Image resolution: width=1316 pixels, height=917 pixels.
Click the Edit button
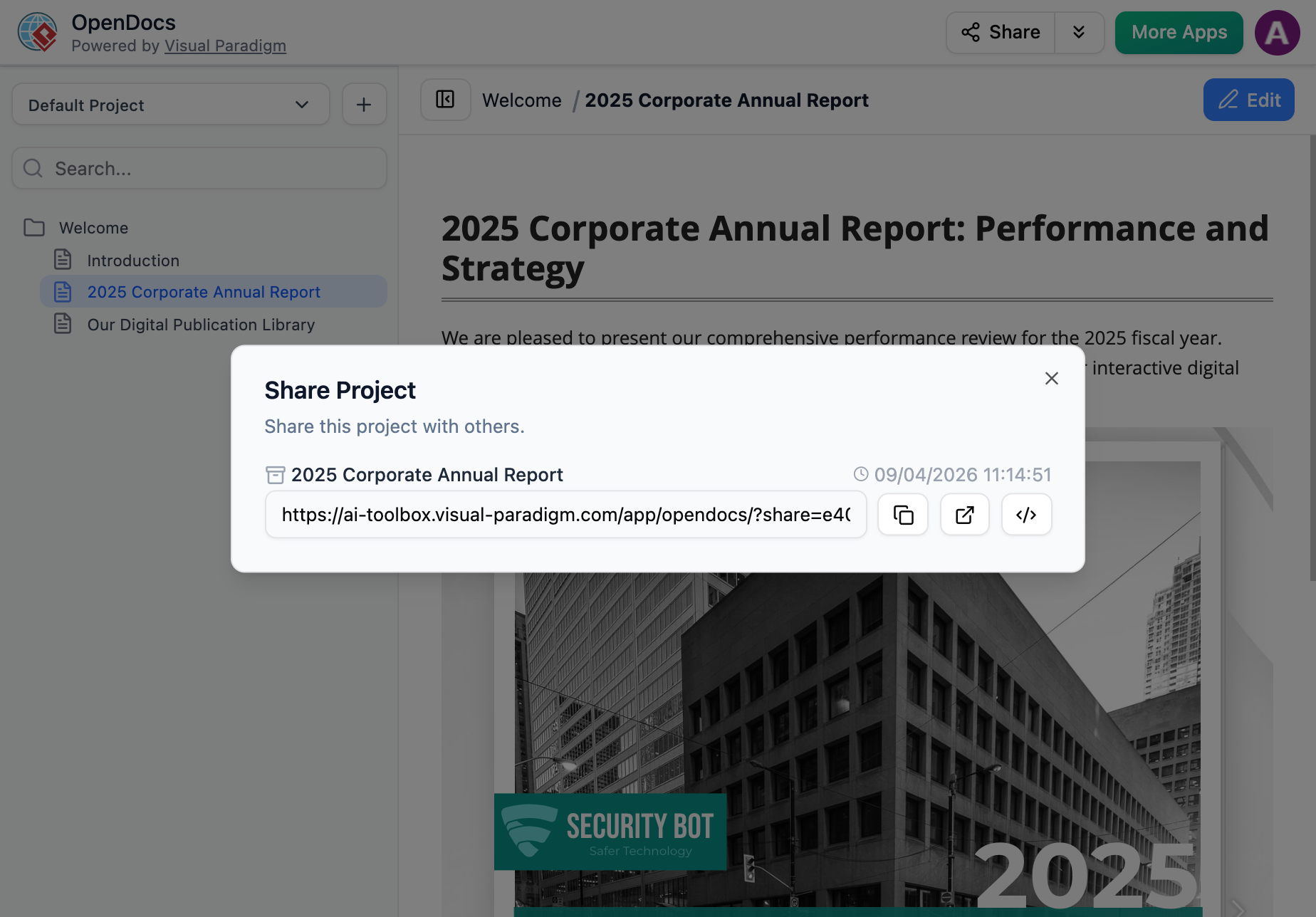point(1248,100)
